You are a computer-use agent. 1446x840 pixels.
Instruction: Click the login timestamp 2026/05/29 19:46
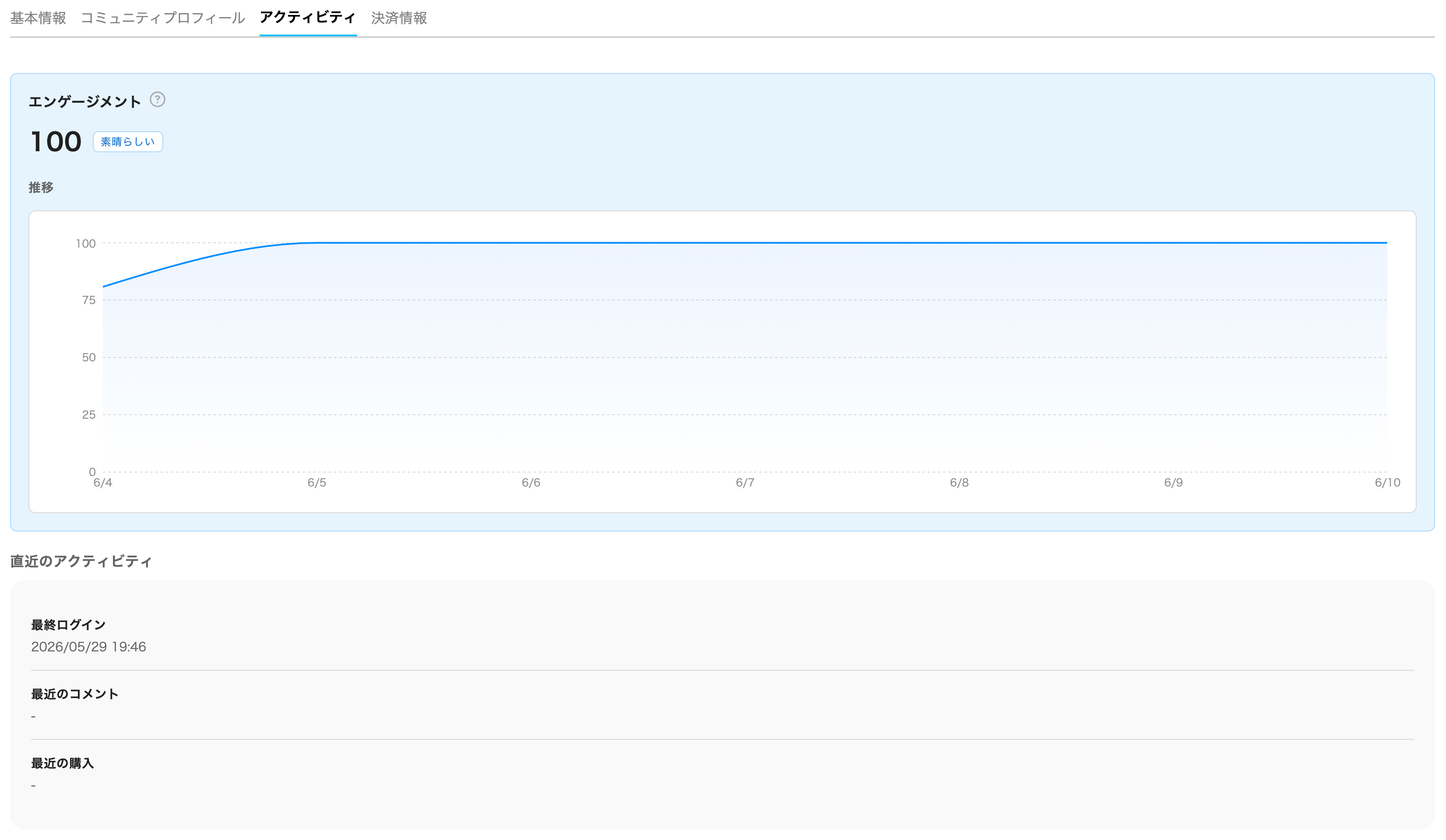88,647
